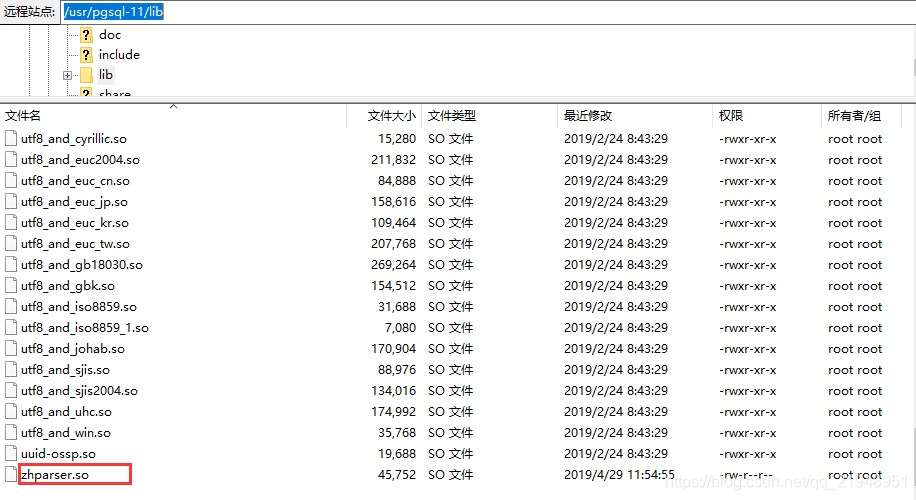This screenshot has height=500, width=916.
Task: Click the doc folder question-mark icon
Action: pyautogui.click(x=86, y=35)
